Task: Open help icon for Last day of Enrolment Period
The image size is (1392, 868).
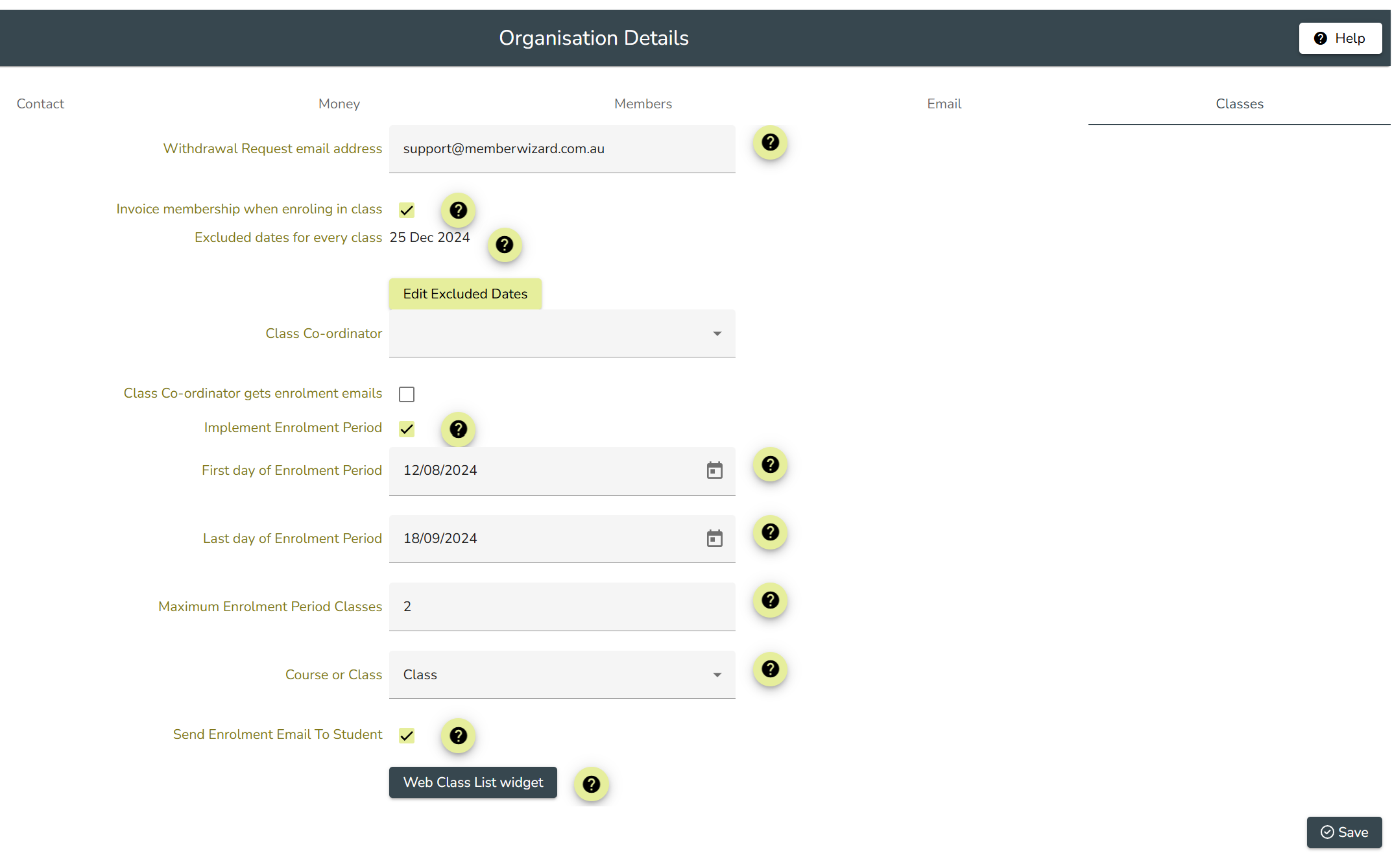Action: 770,533
